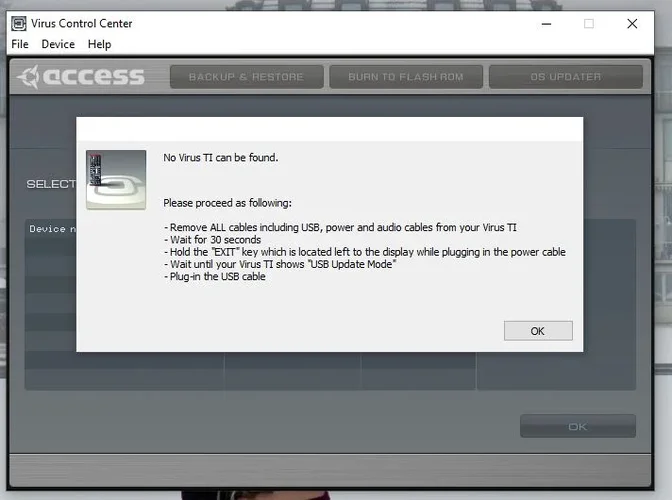672x500 pixels.
Task: Open the File menu
Action: tap(20, 44)
